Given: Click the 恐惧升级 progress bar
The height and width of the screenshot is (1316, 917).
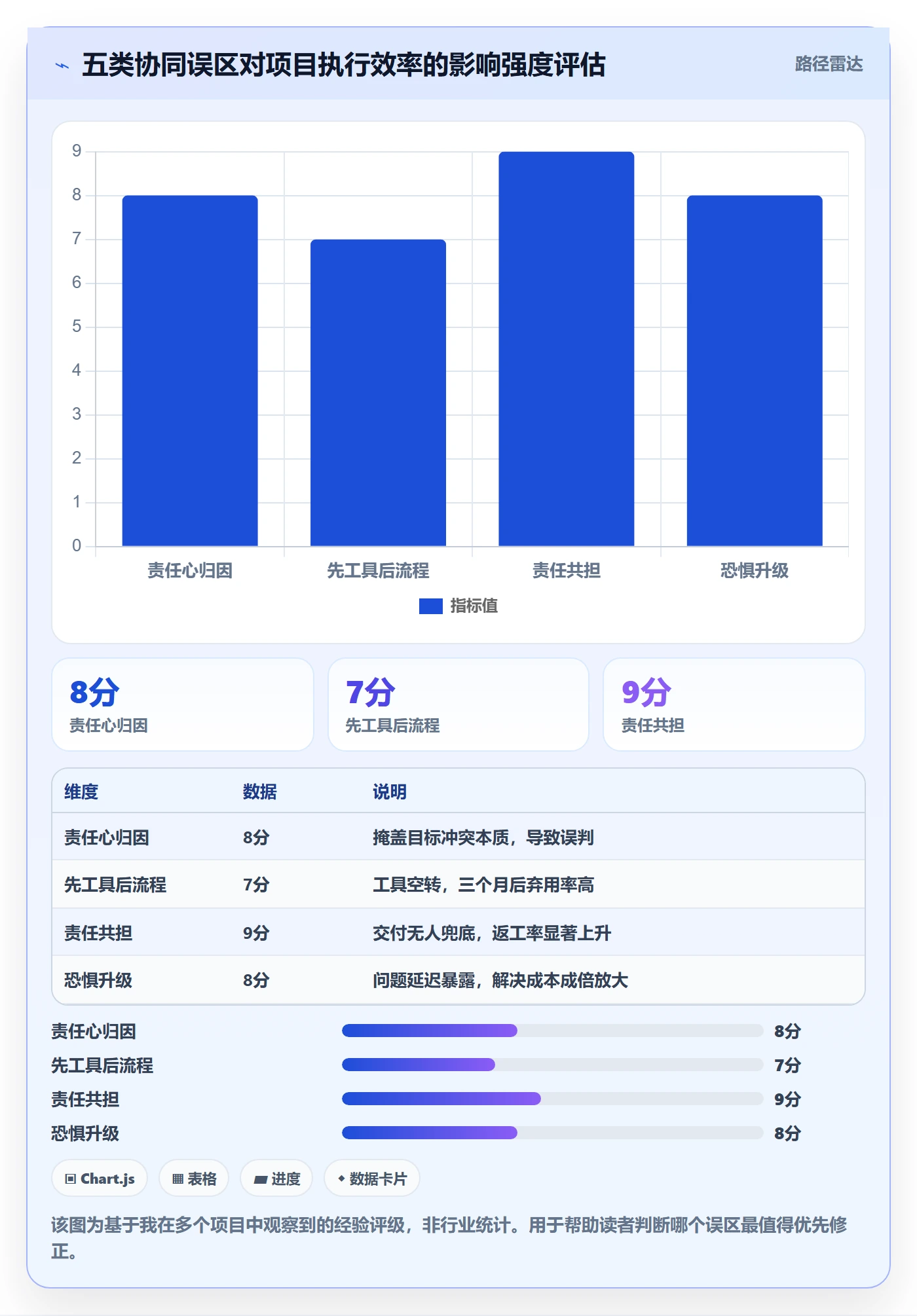Looking at the screenshot, I should click(x=552, y=1133).
